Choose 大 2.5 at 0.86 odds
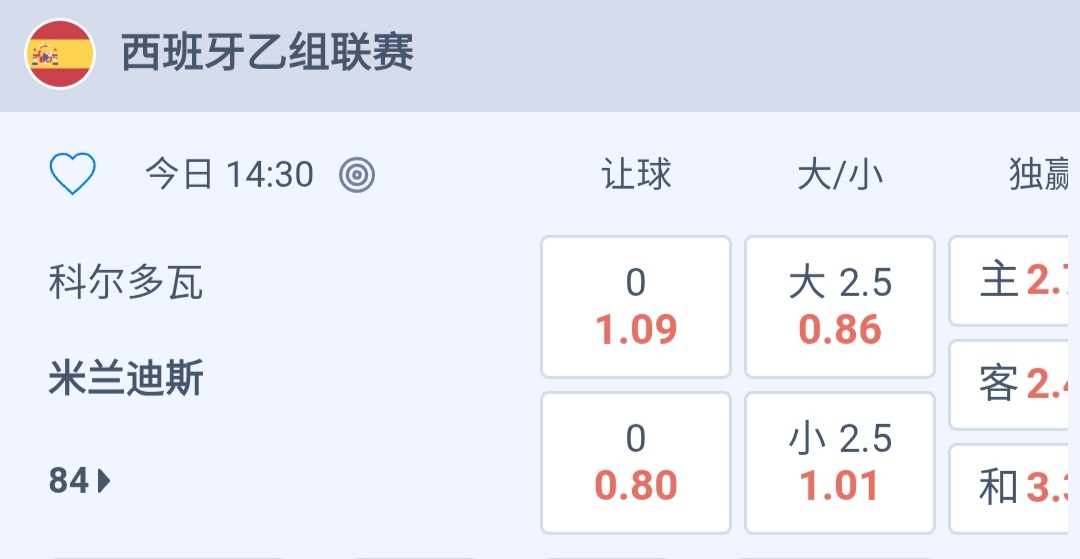The width and height of the screenshot is (1080, 559). click(840, 307)
